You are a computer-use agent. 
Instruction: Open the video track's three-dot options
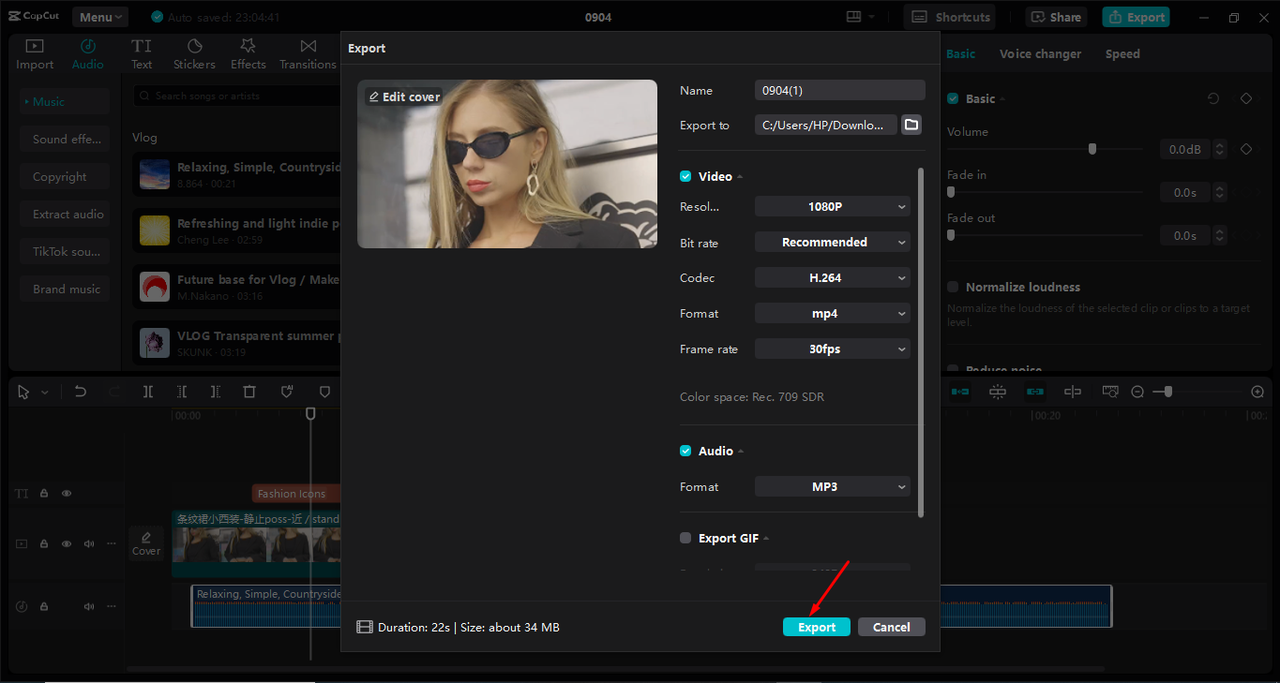111,544
